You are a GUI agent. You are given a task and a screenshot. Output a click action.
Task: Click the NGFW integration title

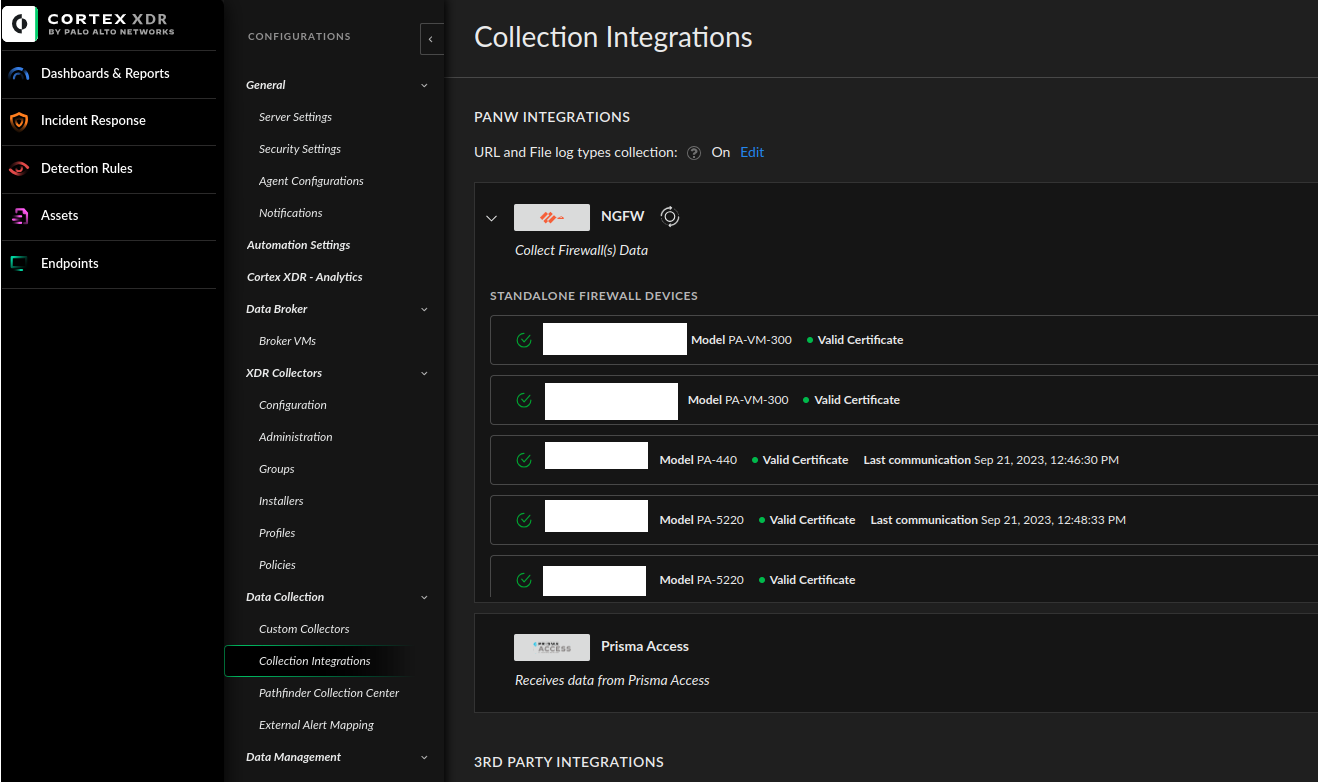623,216
